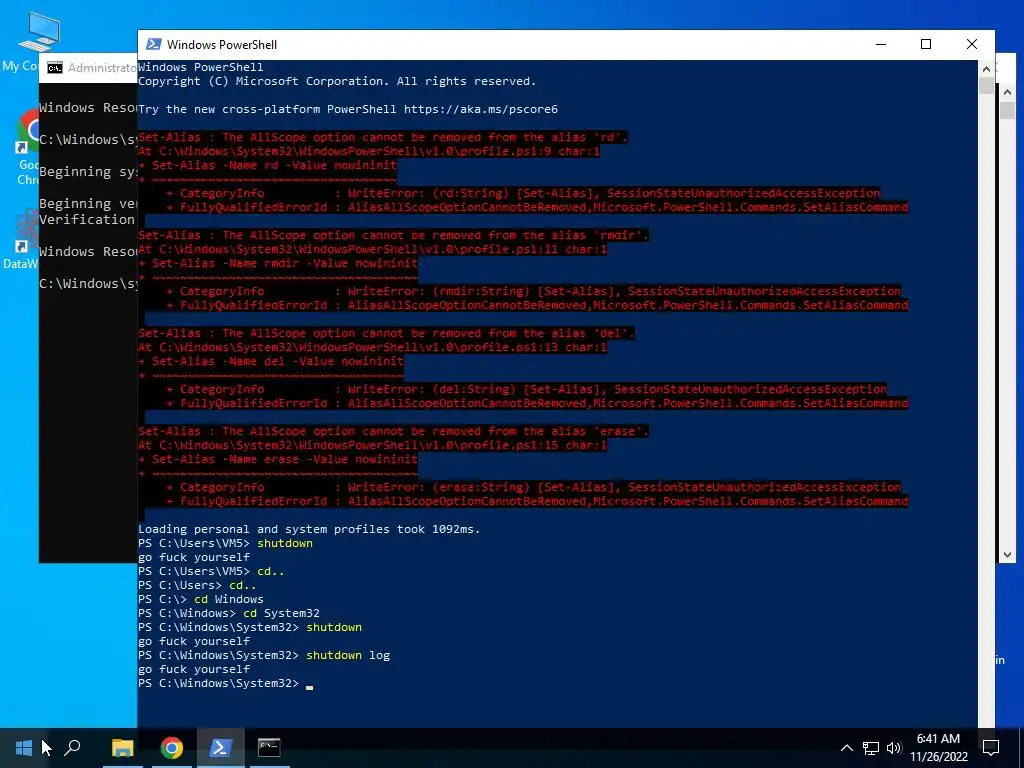The height and width of the screenshot is (768, 1024).
Task: Maximize the Windows PowerShell window
Action: 926,44
